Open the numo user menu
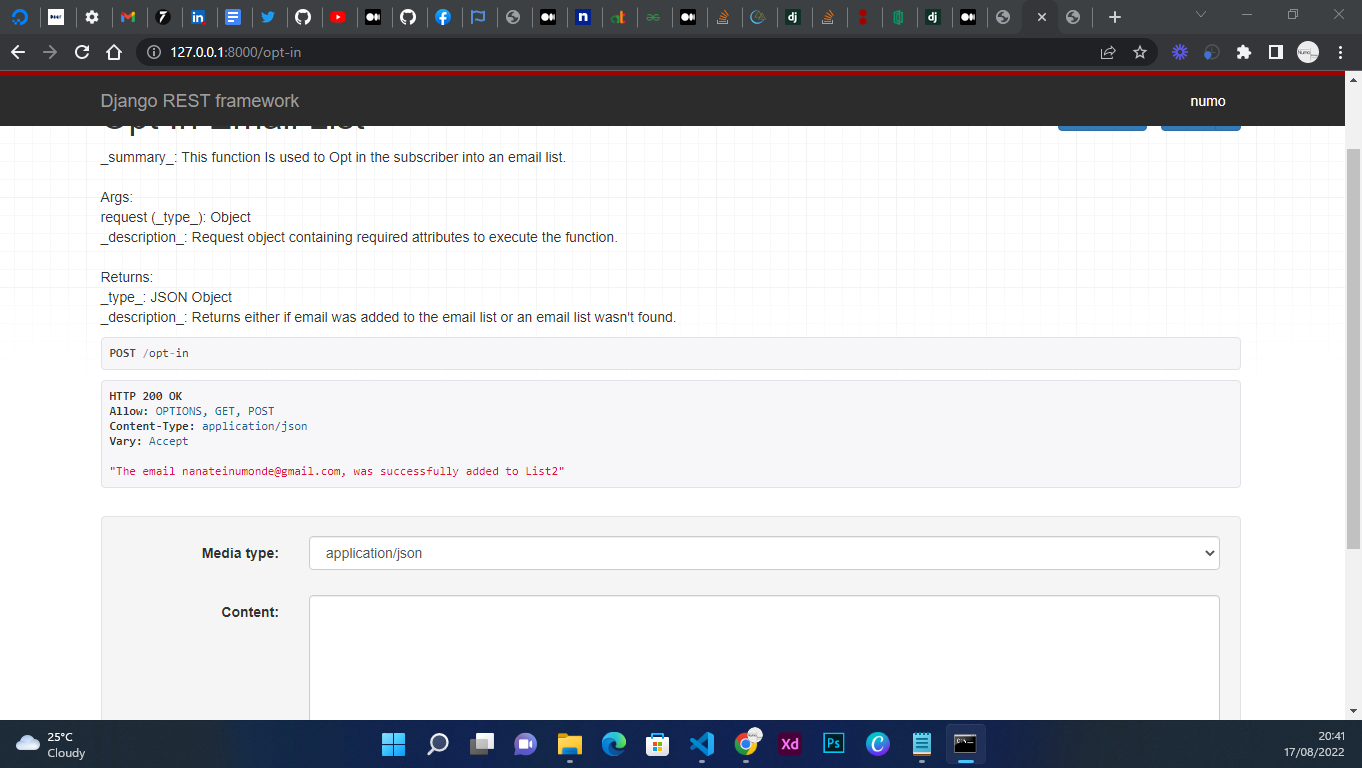This screenshot has width=1362, height=768. coord(1208,101)
